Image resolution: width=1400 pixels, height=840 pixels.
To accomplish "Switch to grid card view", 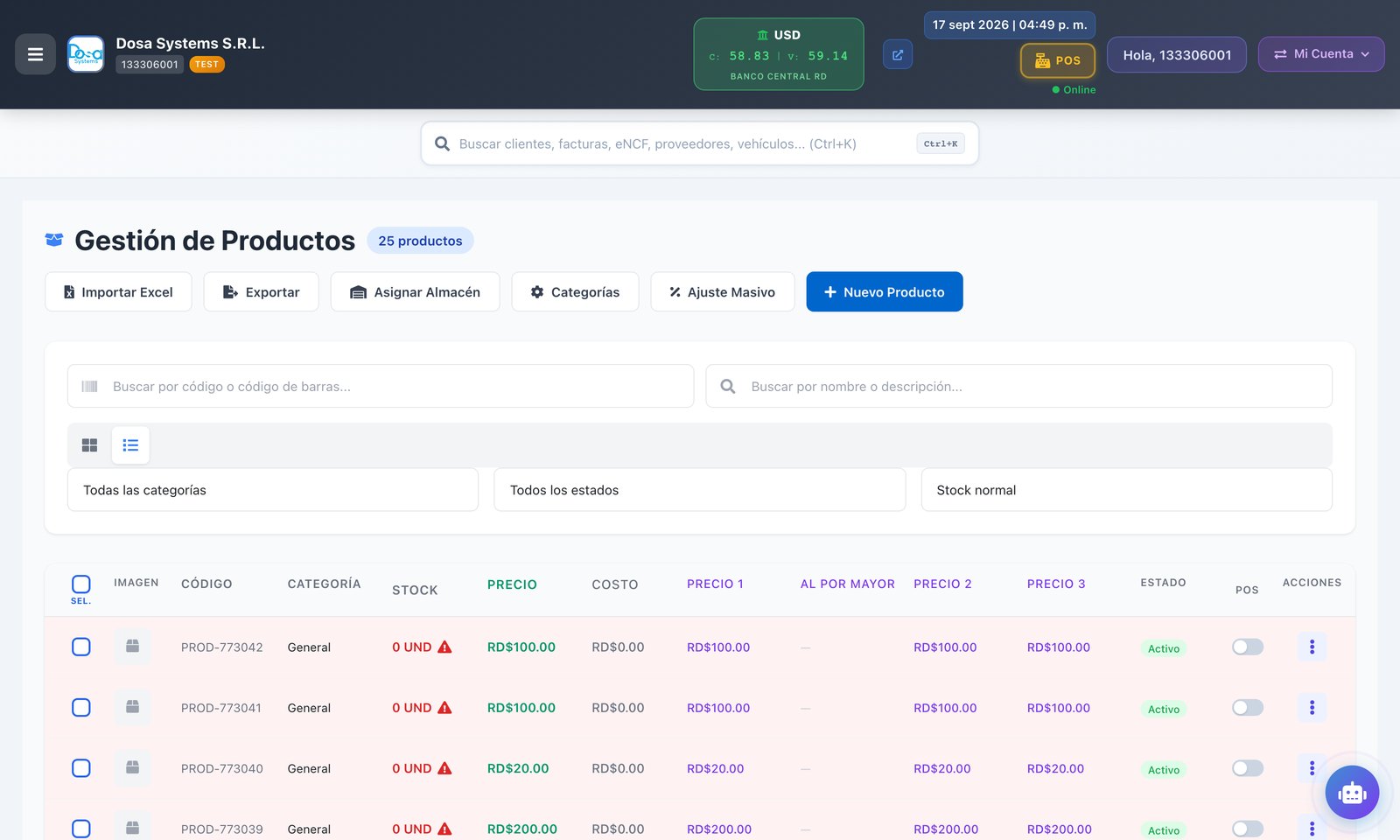I will pyautogui.click(x=89, y=445).
